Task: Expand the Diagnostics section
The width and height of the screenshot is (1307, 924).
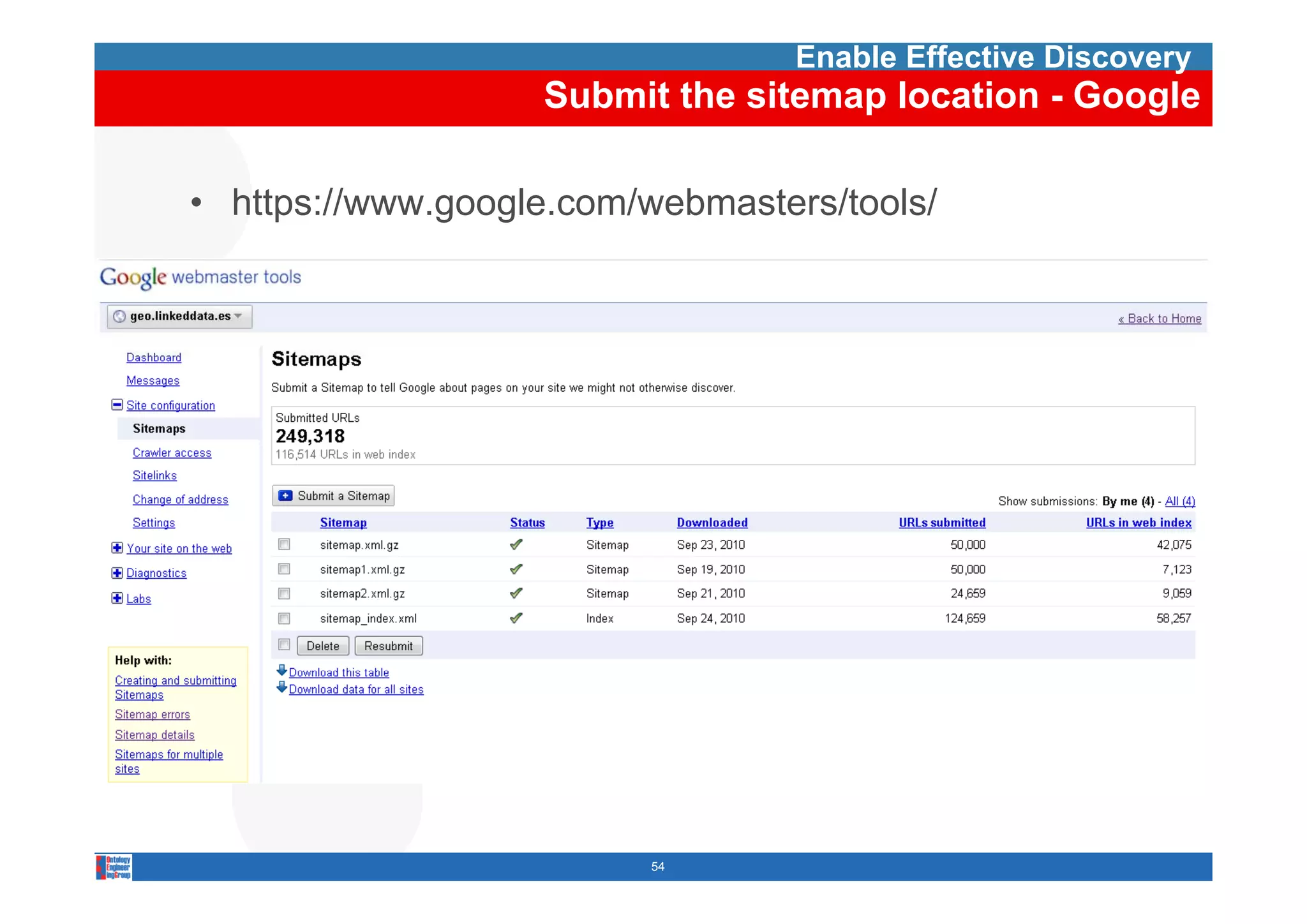Action: coord(117,573)
